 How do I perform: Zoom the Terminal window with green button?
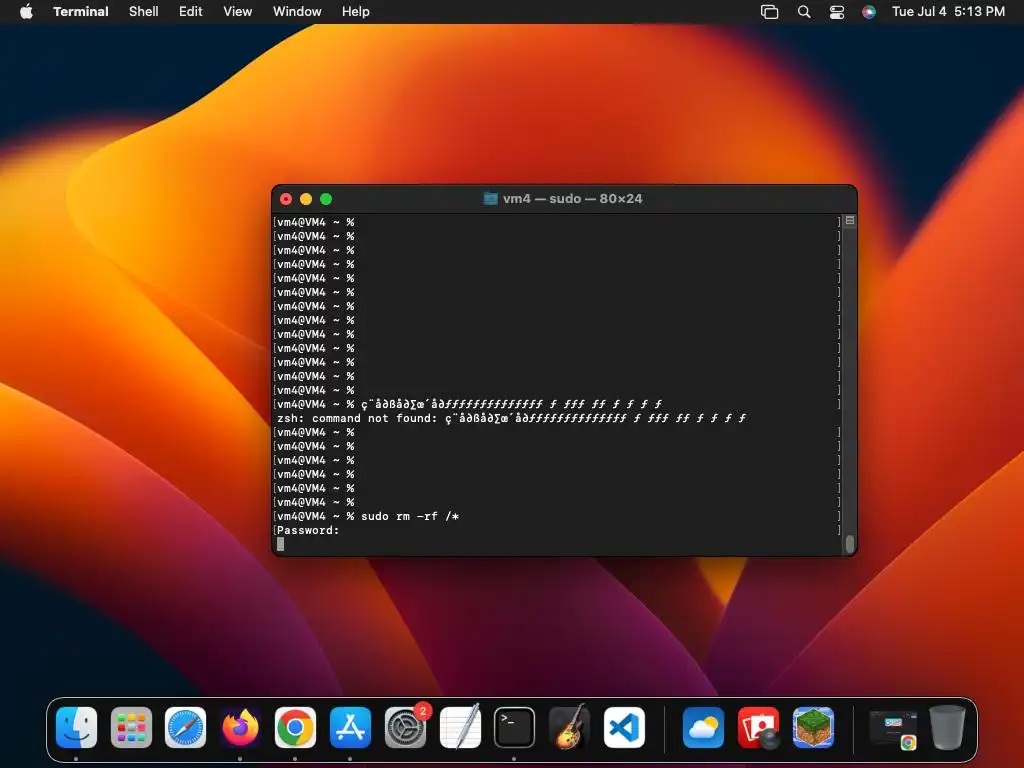coord(326,199)
